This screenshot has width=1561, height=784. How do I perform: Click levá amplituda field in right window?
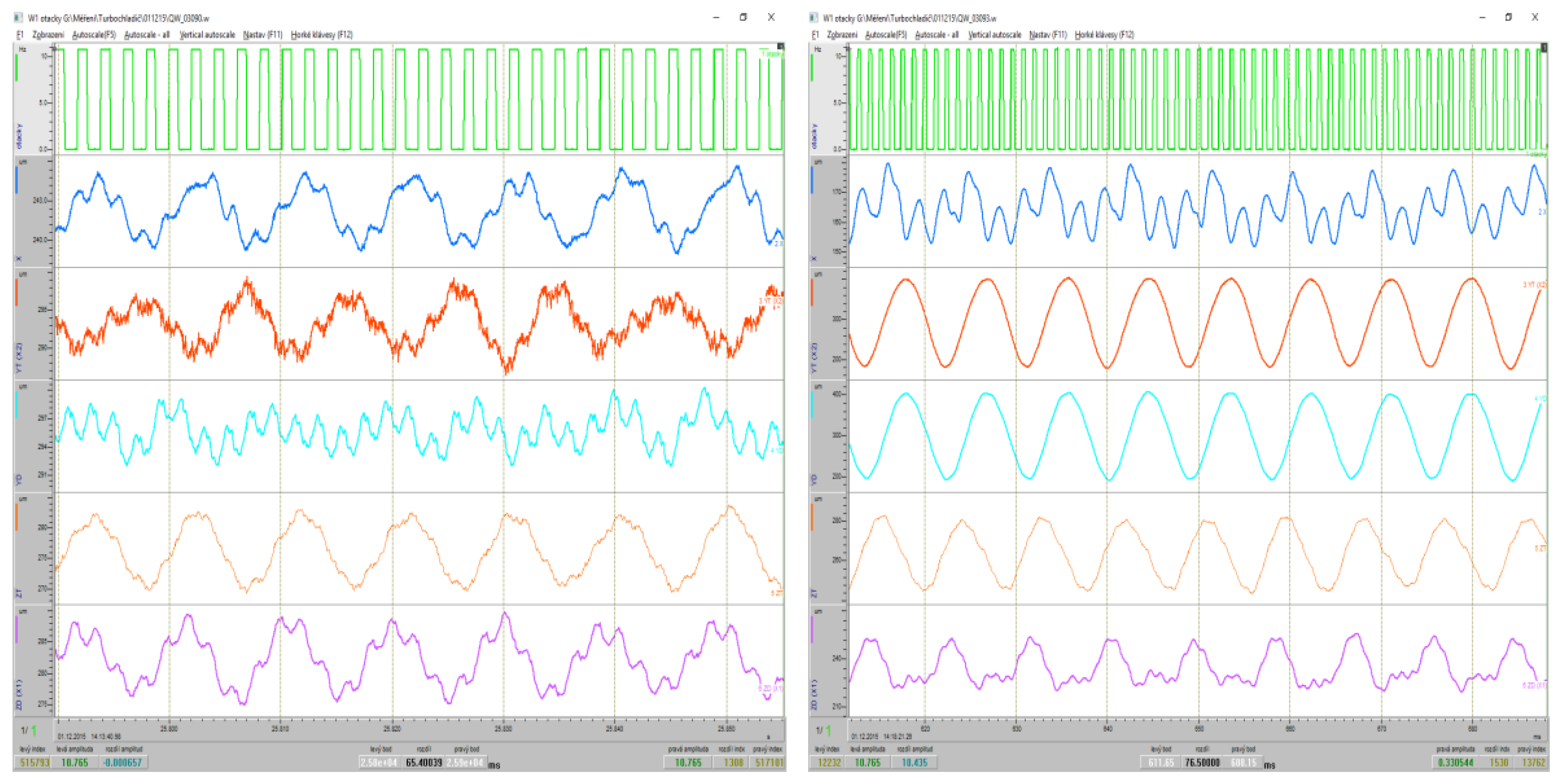(x=867, y=762)
